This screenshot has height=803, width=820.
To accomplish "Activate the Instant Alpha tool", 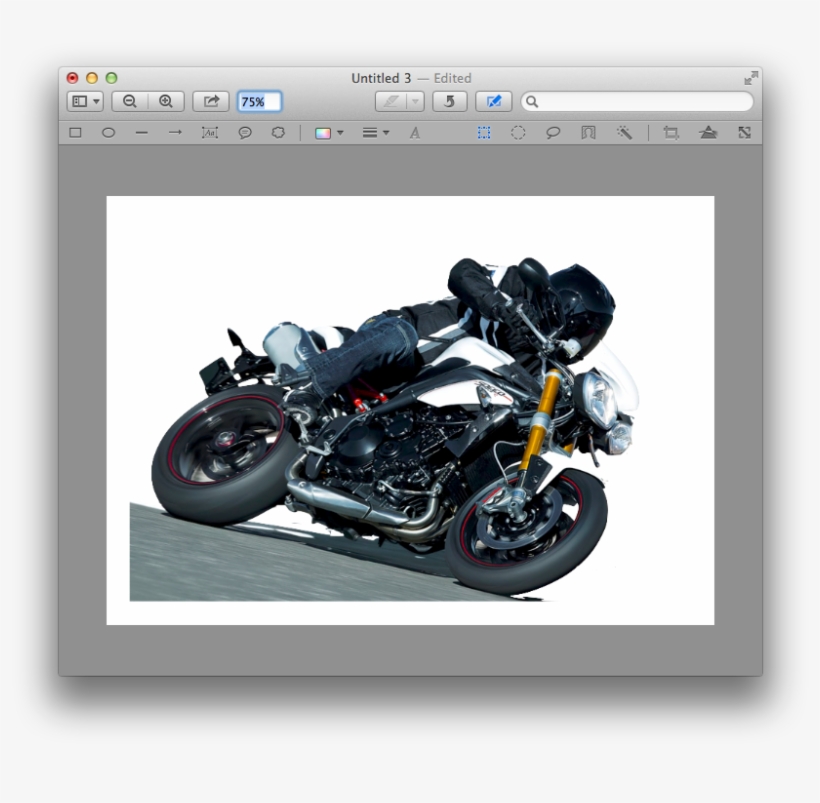I will (x=622, y=131).
